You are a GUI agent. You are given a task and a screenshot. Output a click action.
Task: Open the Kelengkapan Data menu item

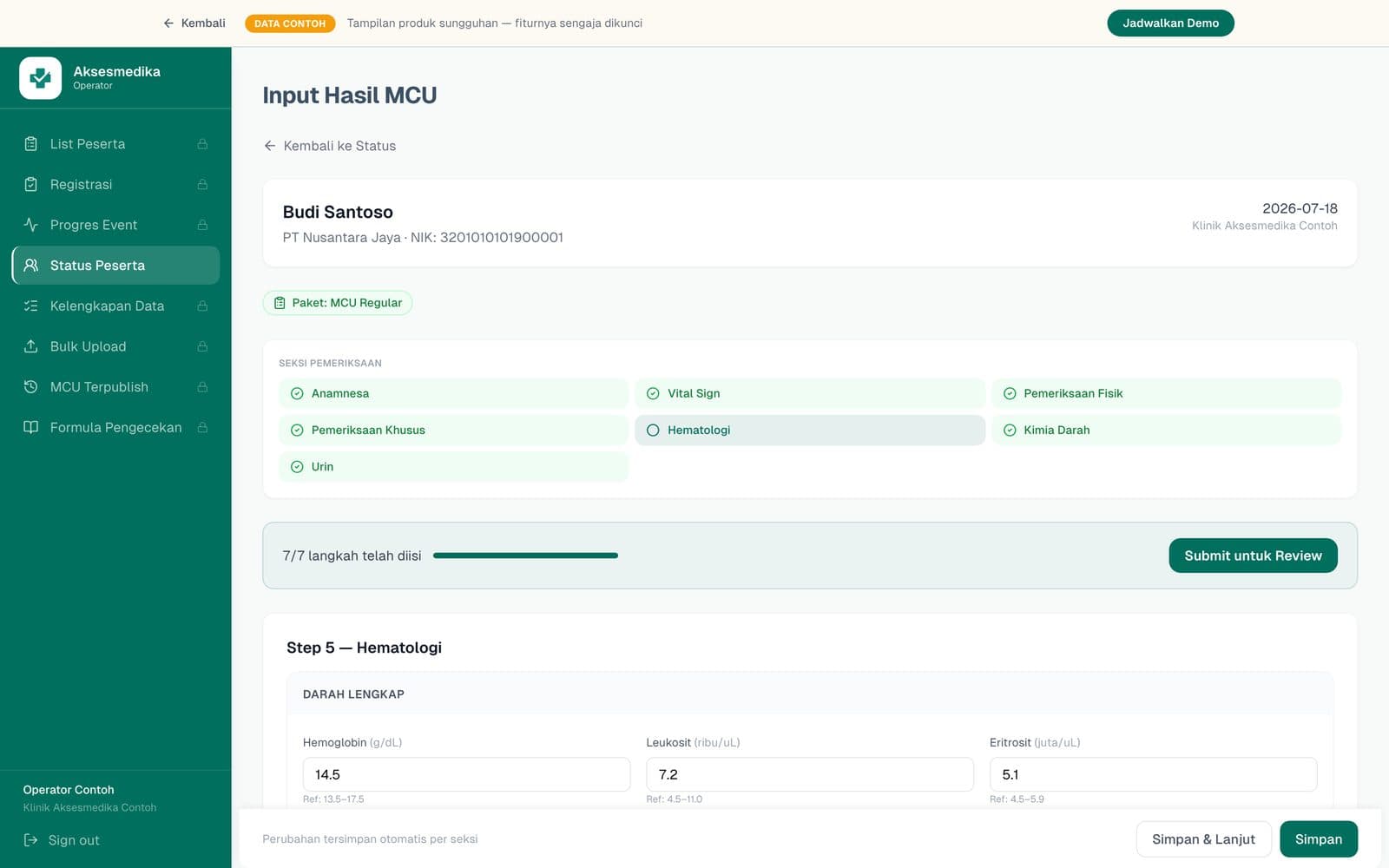point(115,306)
